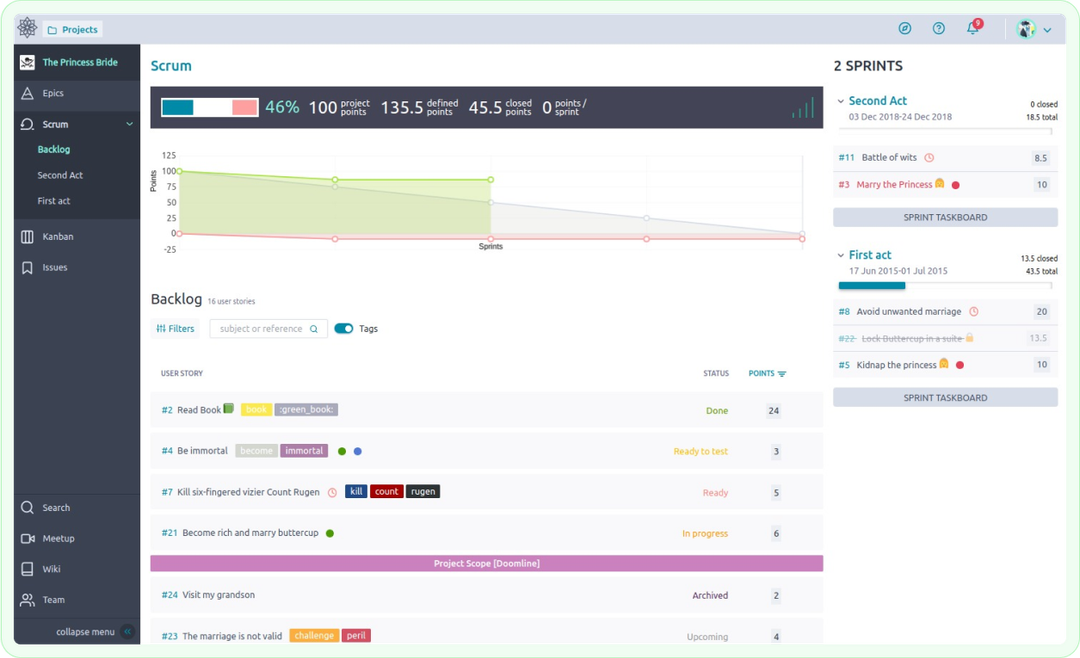Collapse the sidebar menu
This screenshot has height=658, width=1080.
[x=84, y=631]
